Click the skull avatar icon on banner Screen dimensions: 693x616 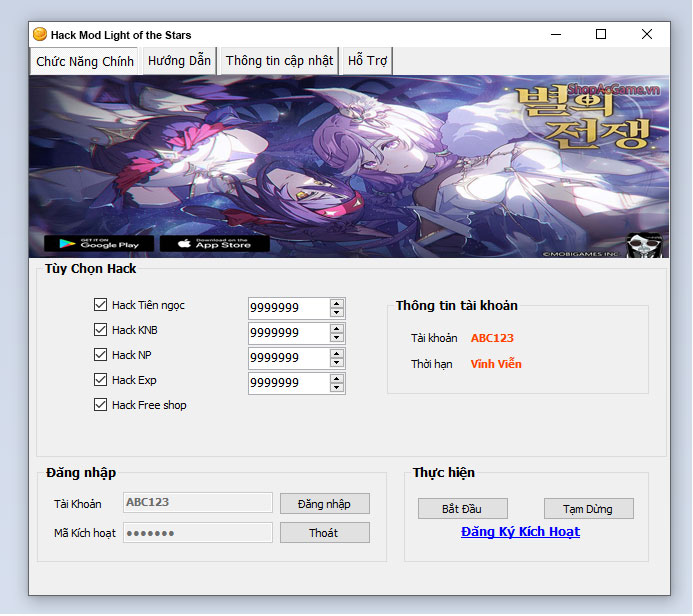pyautogui.click(x=644, y=245)
